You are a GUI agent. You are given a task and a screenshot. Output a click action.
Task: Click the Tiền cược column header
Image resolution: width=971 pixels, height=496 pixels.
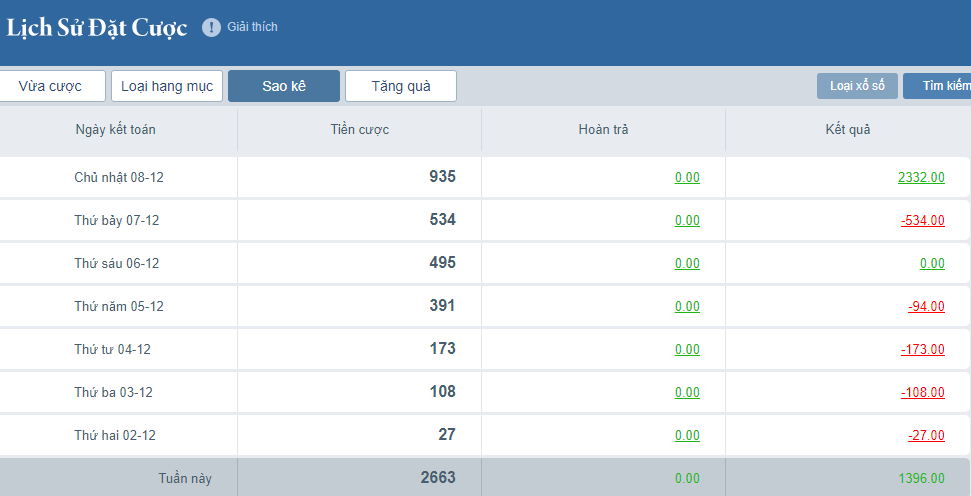tap(360, 130)
